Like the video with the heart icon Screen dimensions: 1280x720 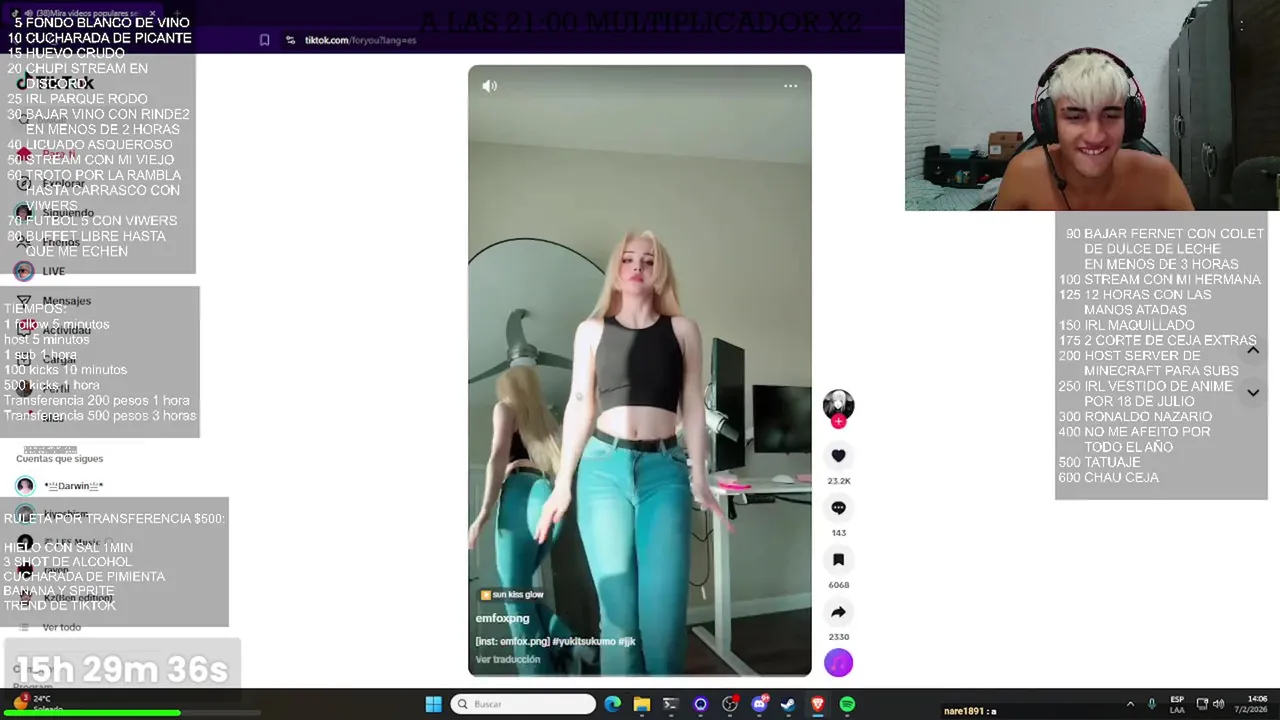pyautogui.click(x=838, y=456)
